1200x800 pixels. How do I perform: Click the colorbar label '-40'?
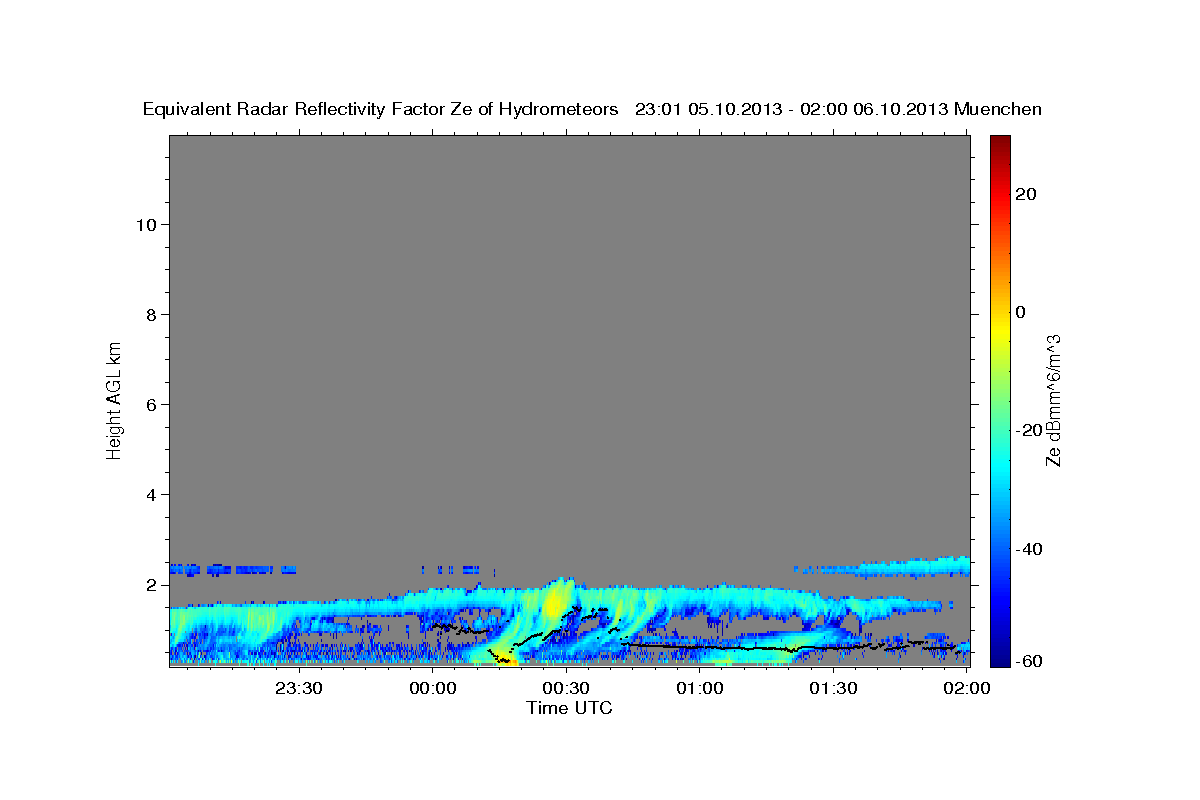pyautogui.click(x=1028, y=549)
